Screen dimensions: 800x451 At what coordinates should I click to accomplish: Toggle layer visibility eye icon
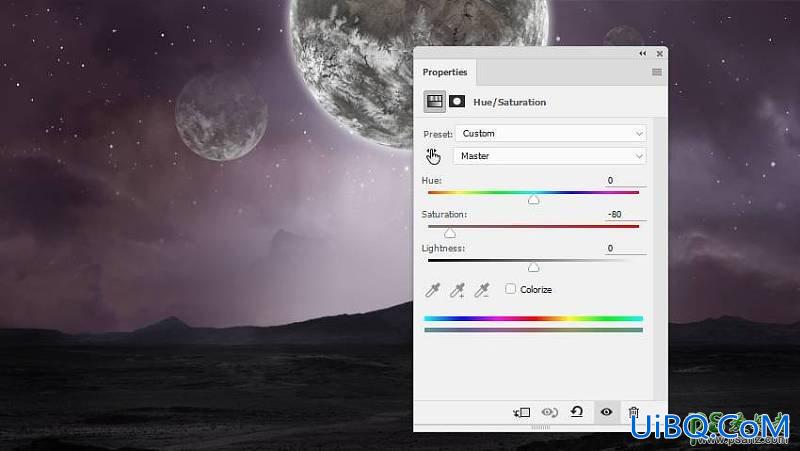click(606, 412)
